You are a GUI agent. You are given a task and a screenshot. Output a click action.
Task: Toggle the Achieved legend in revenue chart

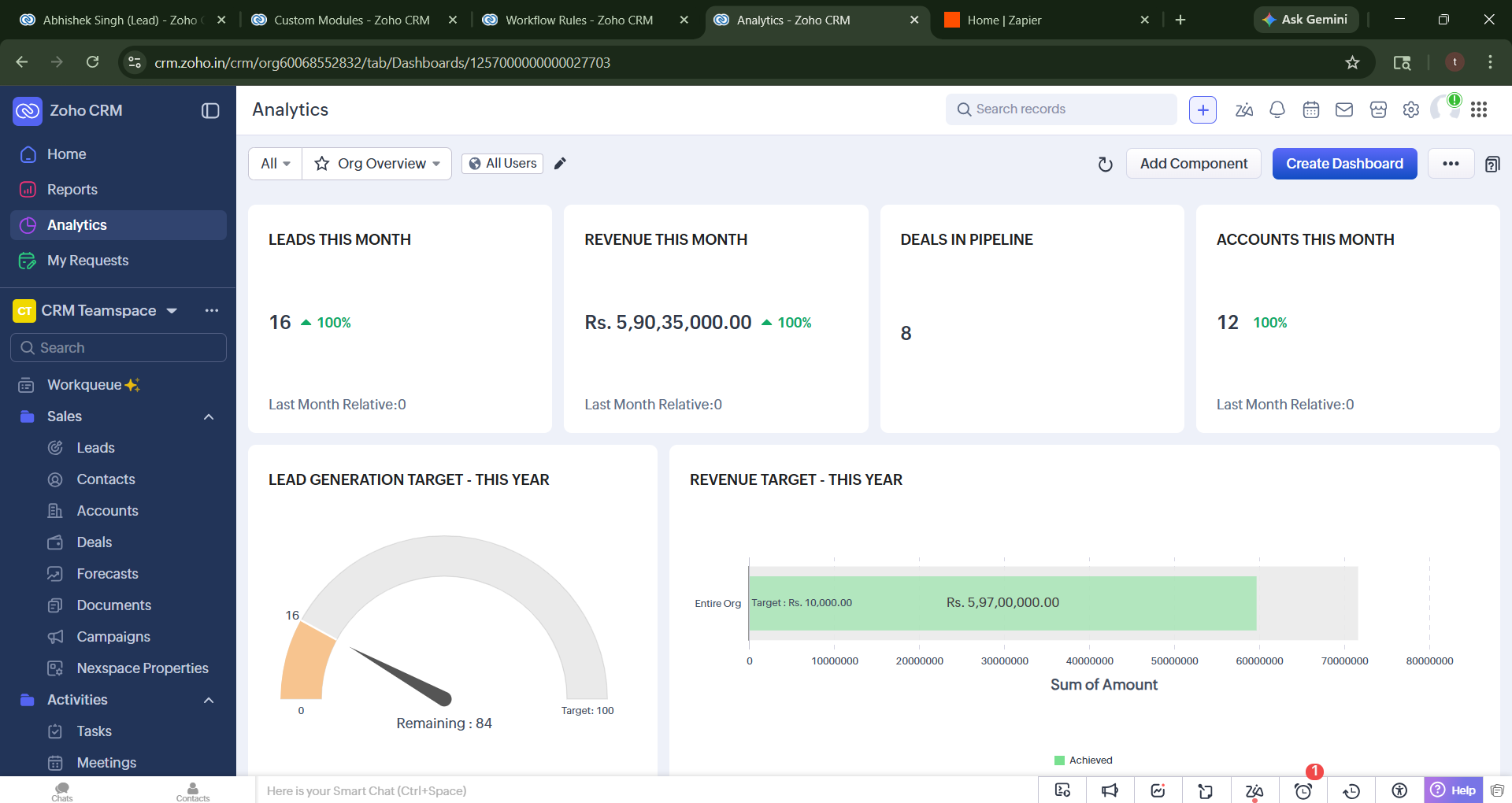[x=1084, y=760]
